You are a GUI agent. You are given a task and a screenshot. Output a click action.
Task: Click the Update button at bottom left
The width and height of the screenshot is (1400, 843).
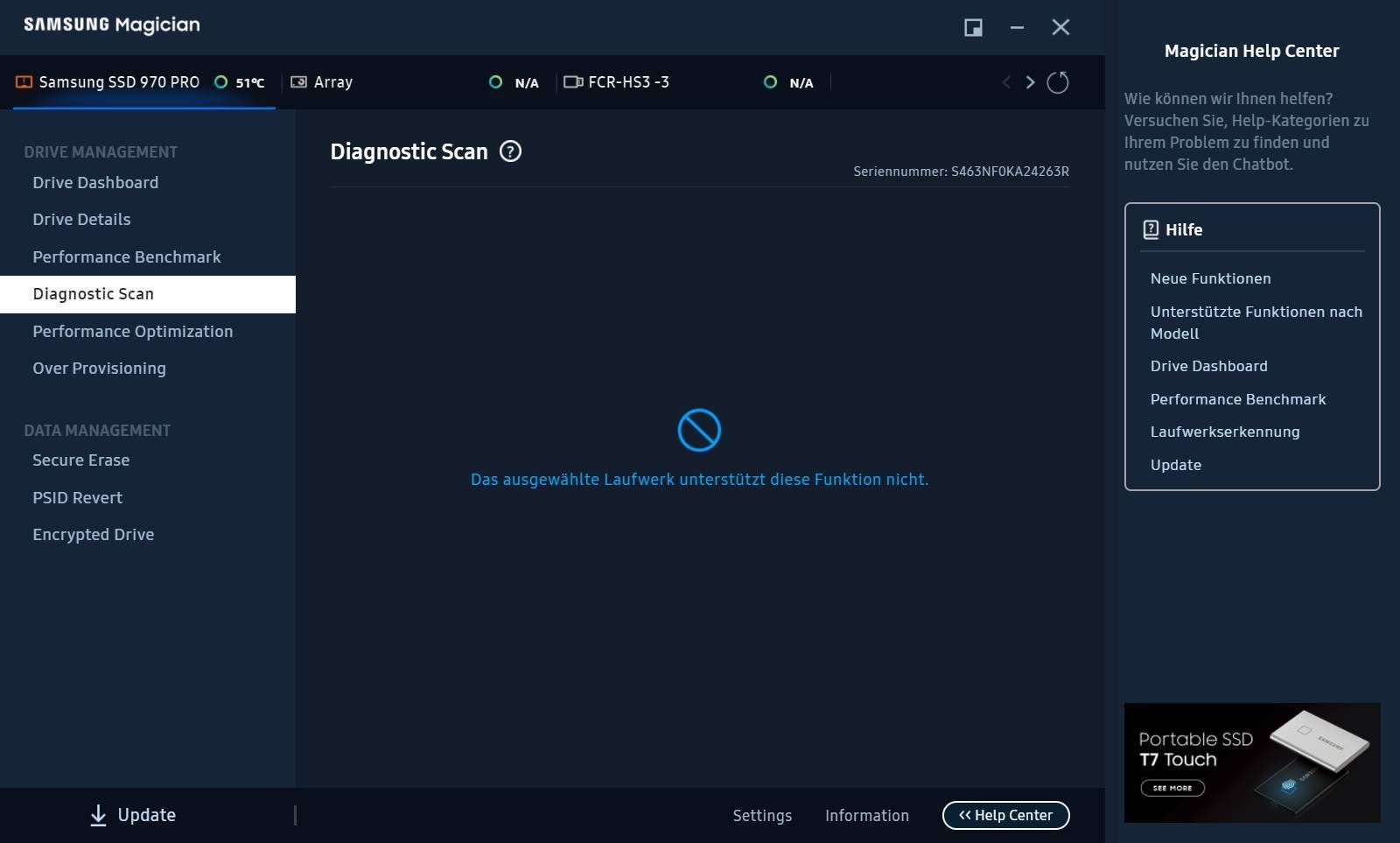point(133,815)
